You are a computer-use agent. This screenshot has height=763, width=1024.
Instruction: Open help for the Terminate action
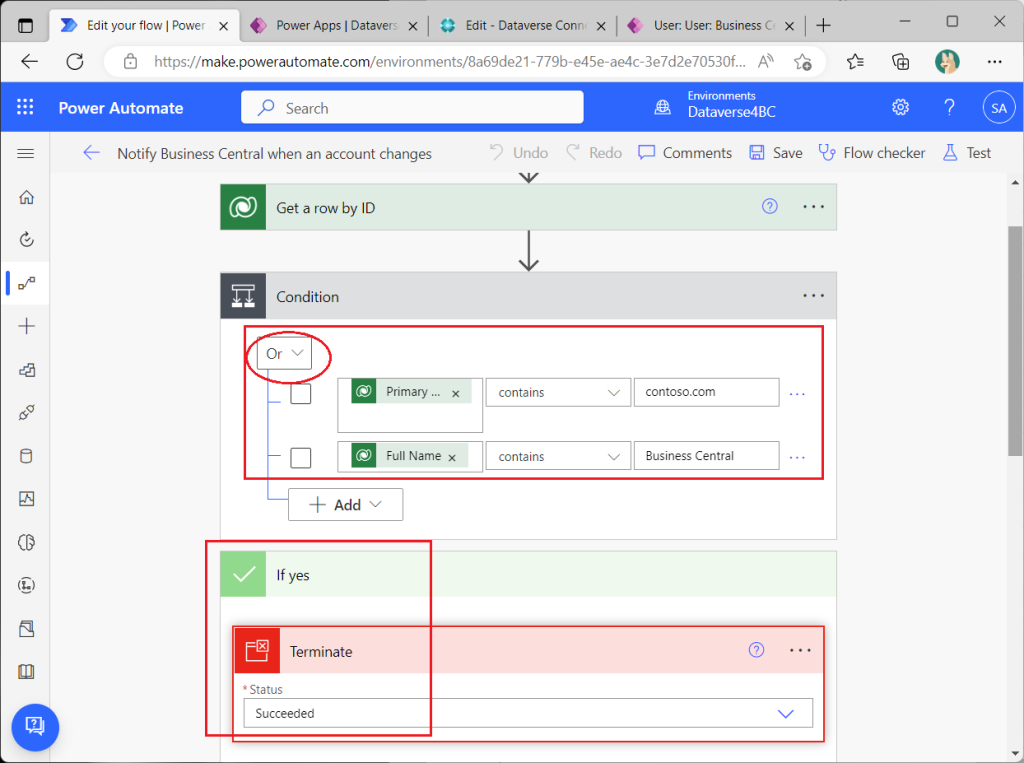(756, 650)
